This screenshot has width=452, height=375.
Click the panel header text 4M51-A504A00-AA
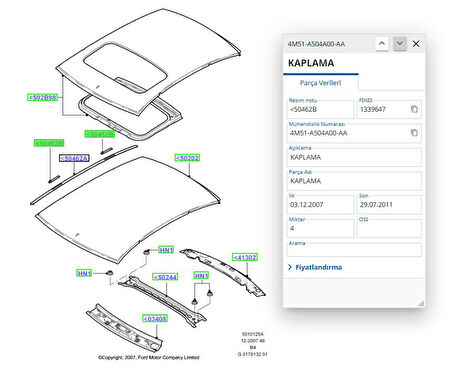click(316, 44)
